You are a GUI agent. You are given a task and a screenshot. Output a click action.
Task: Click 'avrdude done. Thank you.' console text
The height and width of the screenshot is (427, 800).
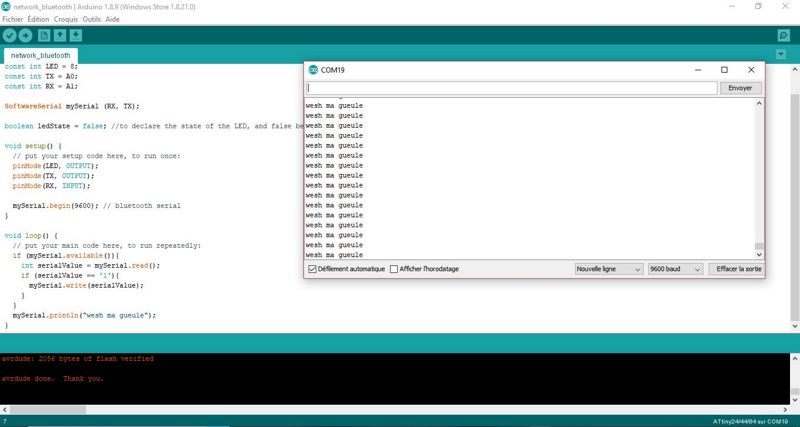(x=53, y=379)
